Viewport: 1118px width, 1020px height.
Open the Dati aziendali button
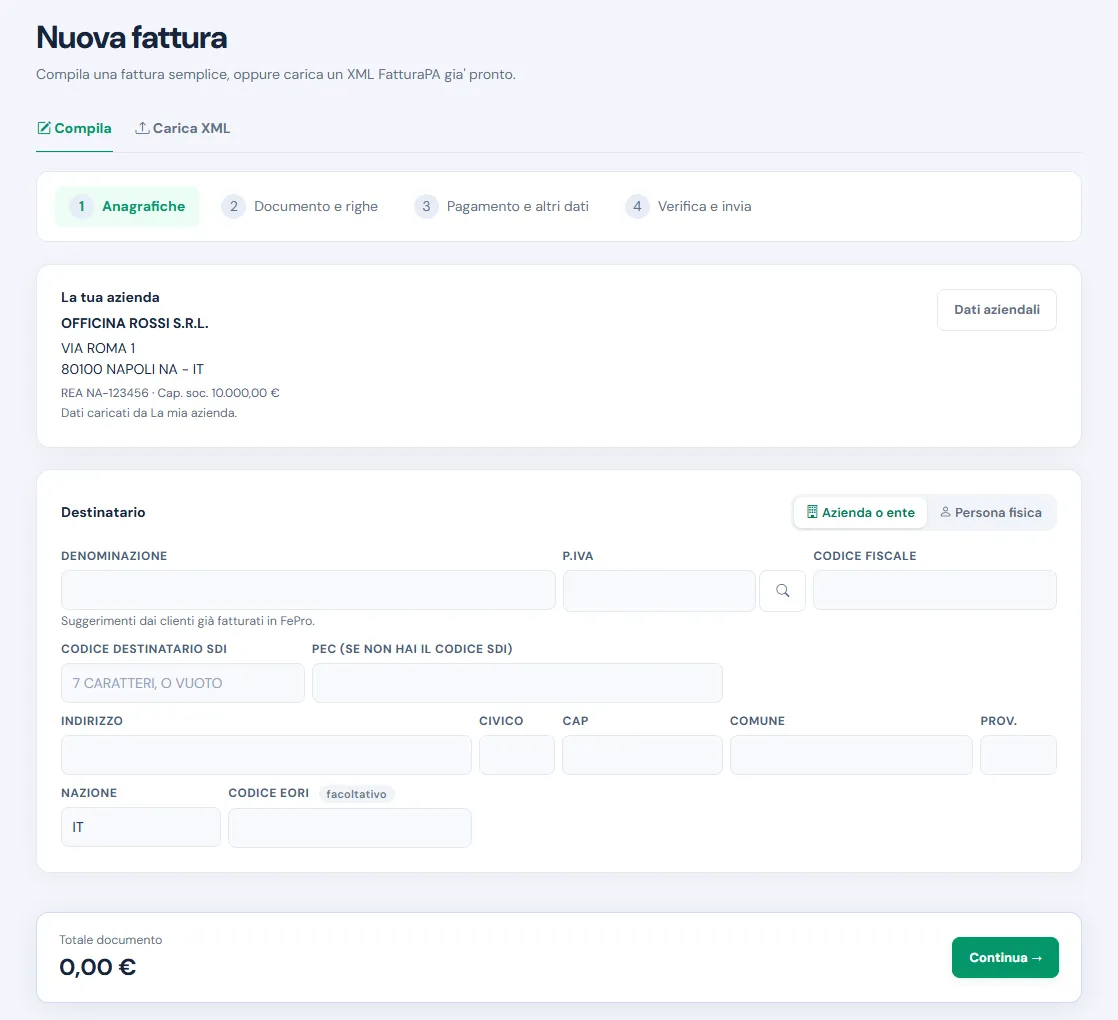click(997, 309)
